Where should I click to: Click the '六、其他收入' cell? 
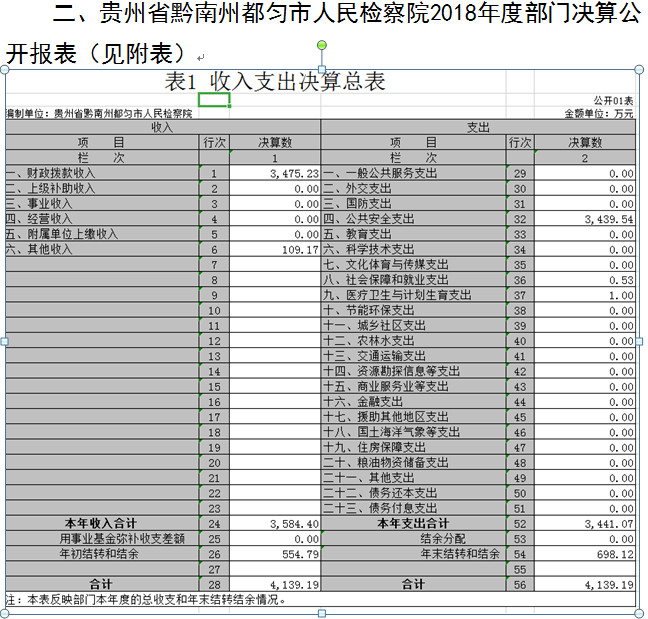[x=102, y=250]
